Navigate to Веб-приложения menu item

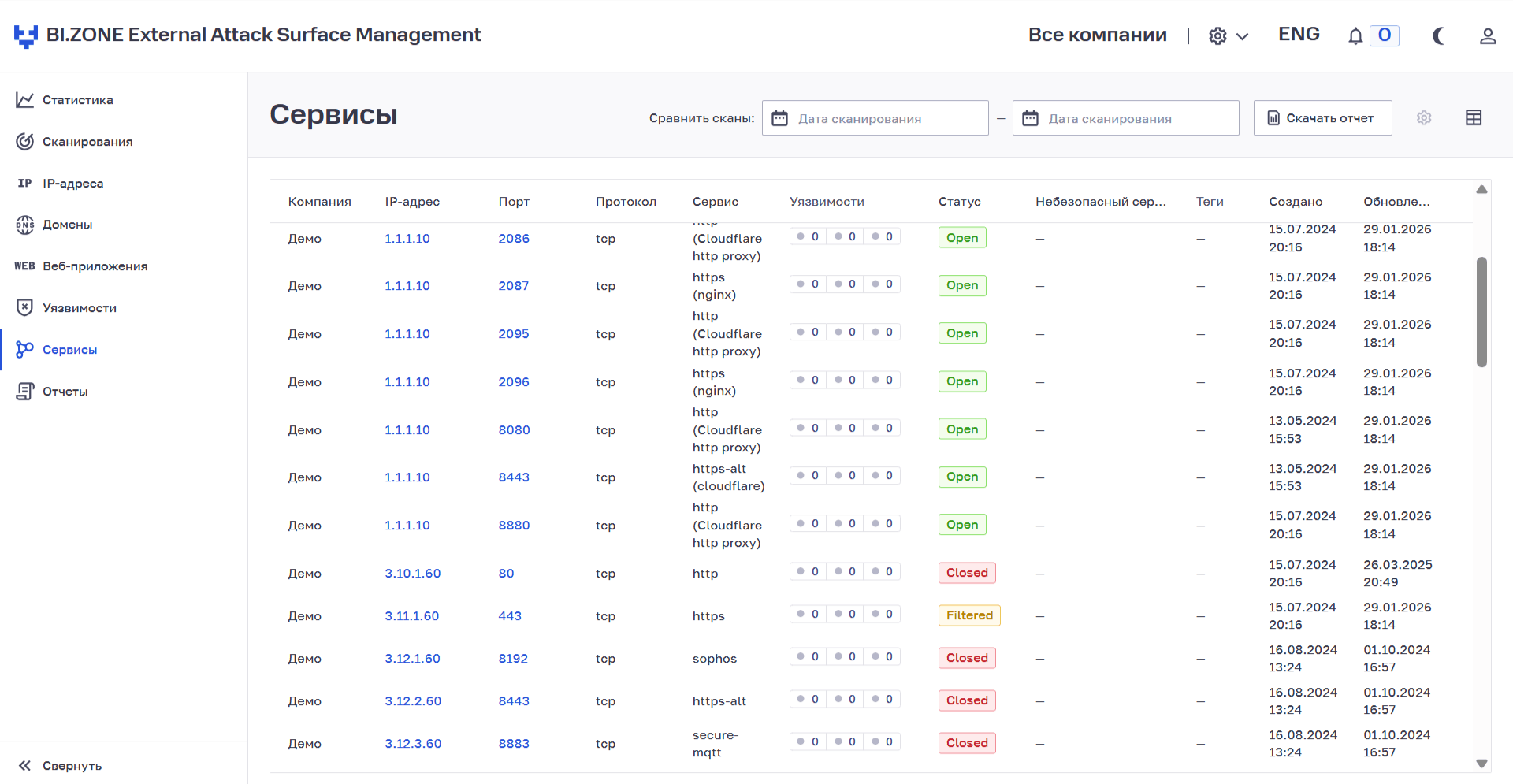(95, 266)
